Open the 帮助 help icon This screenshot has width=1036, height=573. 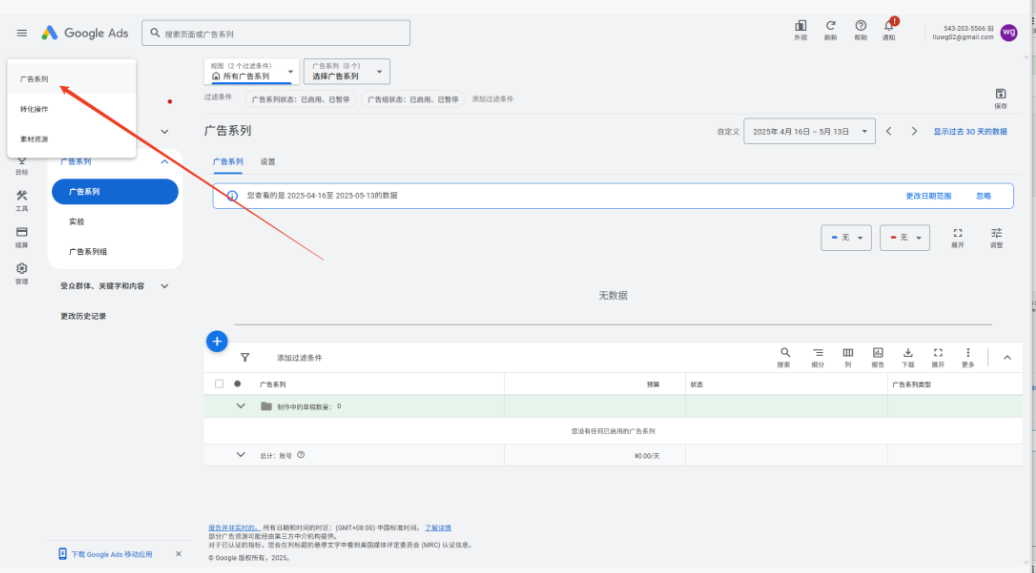[x=860, y=30]
